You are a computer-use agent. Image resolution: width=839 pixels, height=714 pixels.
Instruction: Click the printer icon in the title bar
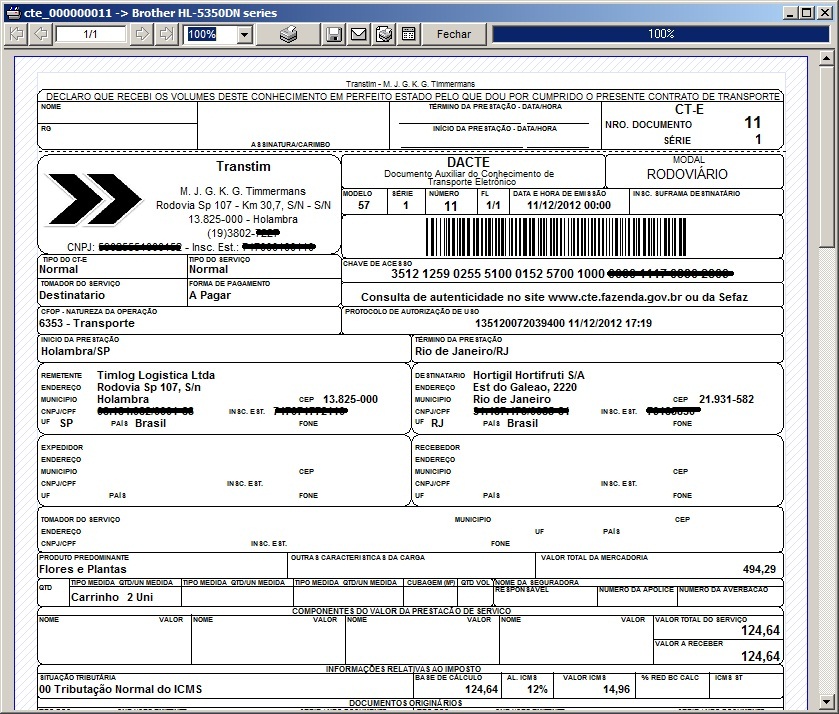pos(13,13)
